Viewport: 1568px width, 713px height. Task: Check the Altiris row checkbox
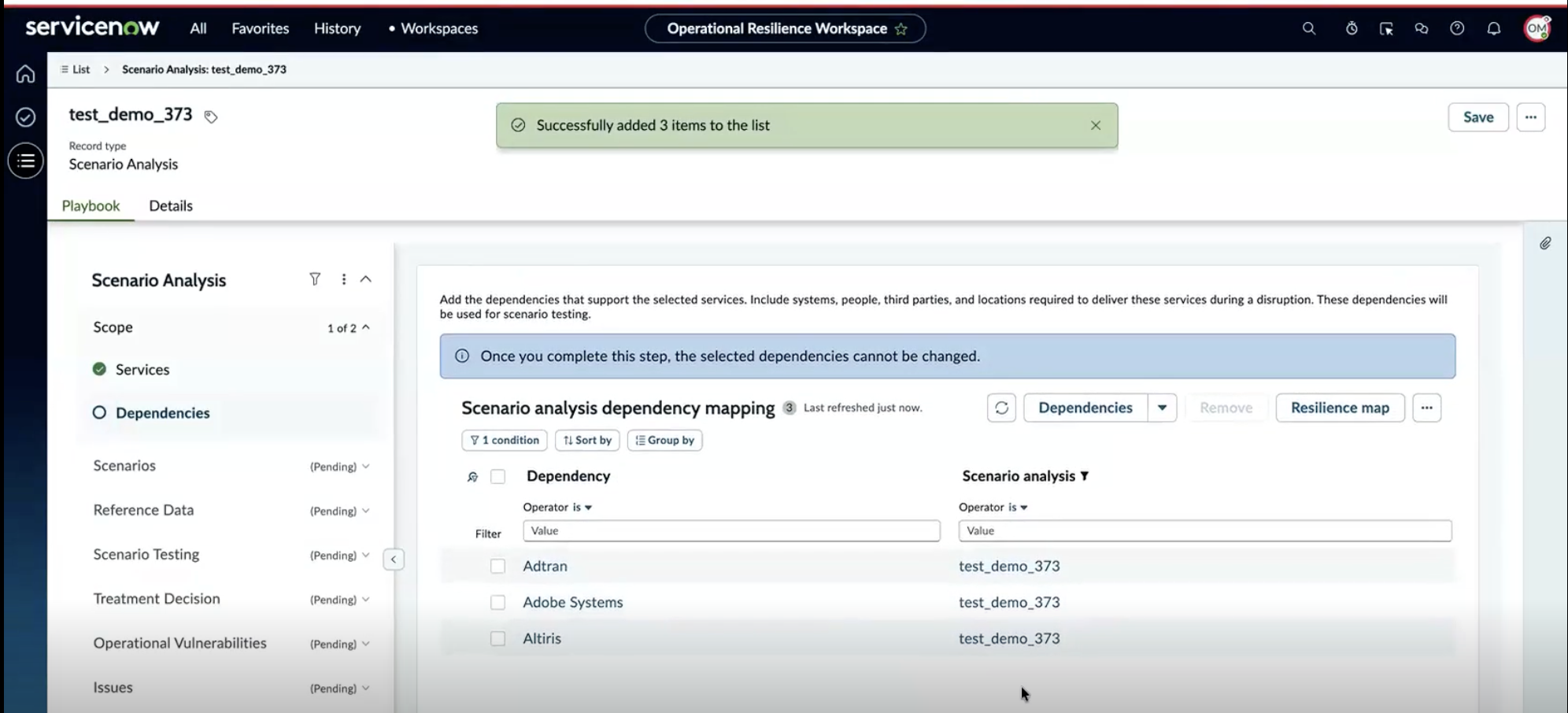pos(497,638)
